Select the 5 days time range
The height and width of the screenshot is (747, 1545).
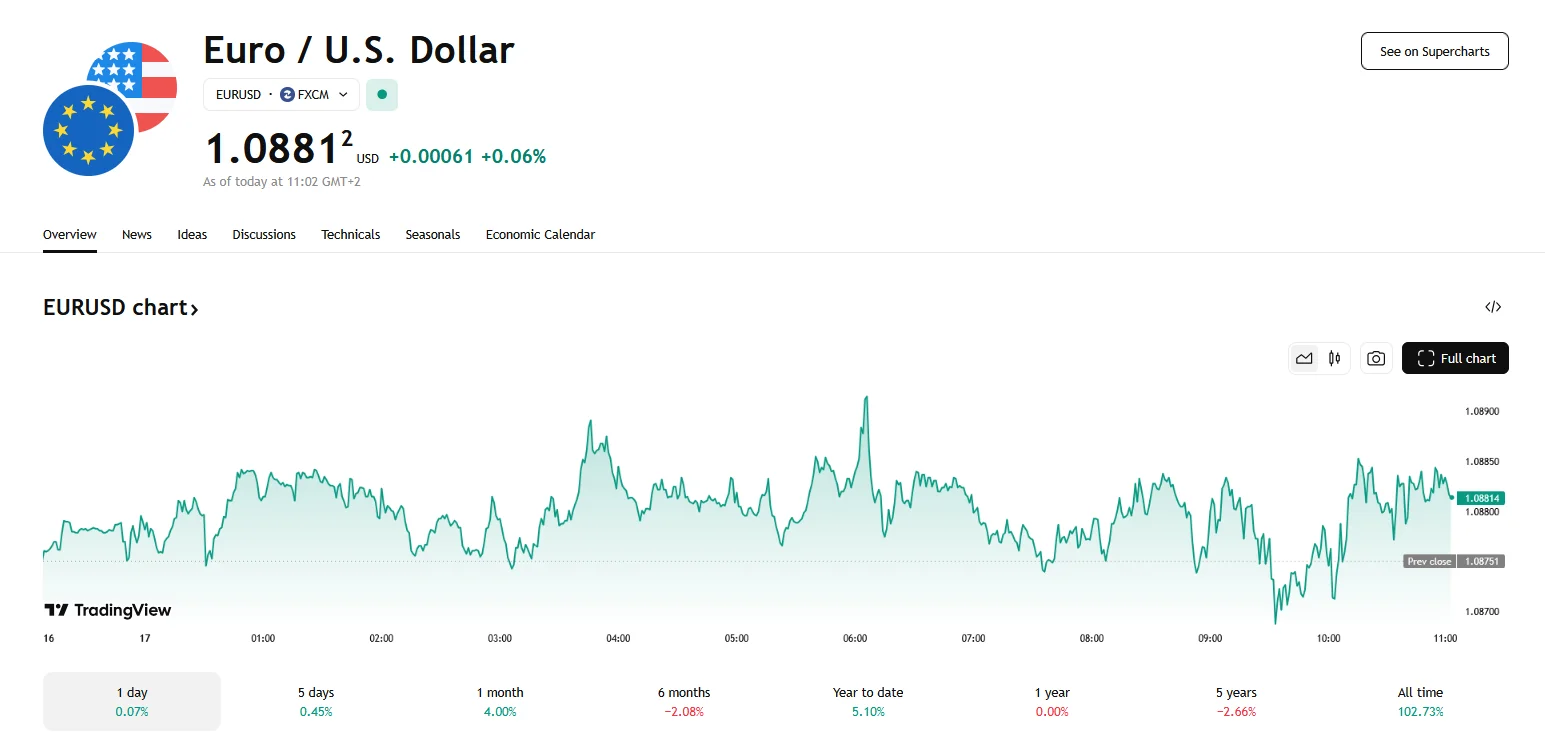[x=316, y=701]
